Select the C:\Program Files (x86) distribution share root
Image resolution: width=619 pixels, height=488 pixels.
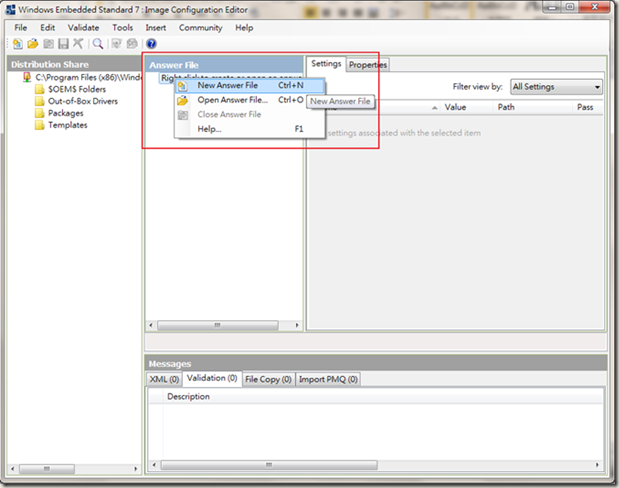click(x=88, y=77)
